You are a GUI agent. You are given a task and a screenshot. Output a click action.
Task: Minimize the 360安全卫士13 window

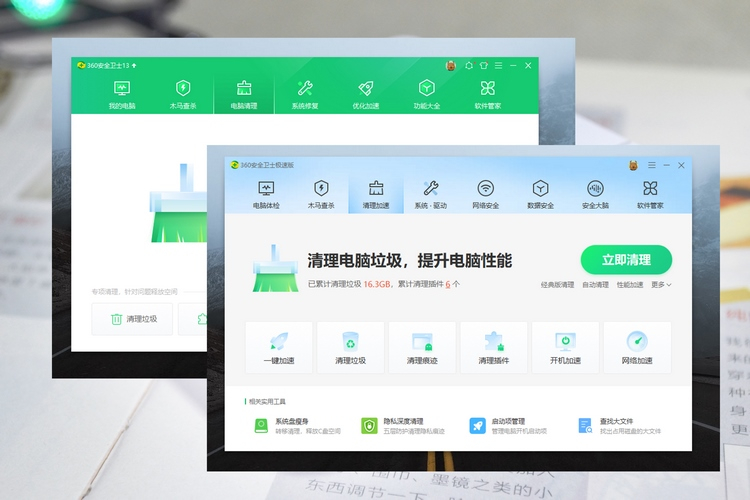click(513, 66)
